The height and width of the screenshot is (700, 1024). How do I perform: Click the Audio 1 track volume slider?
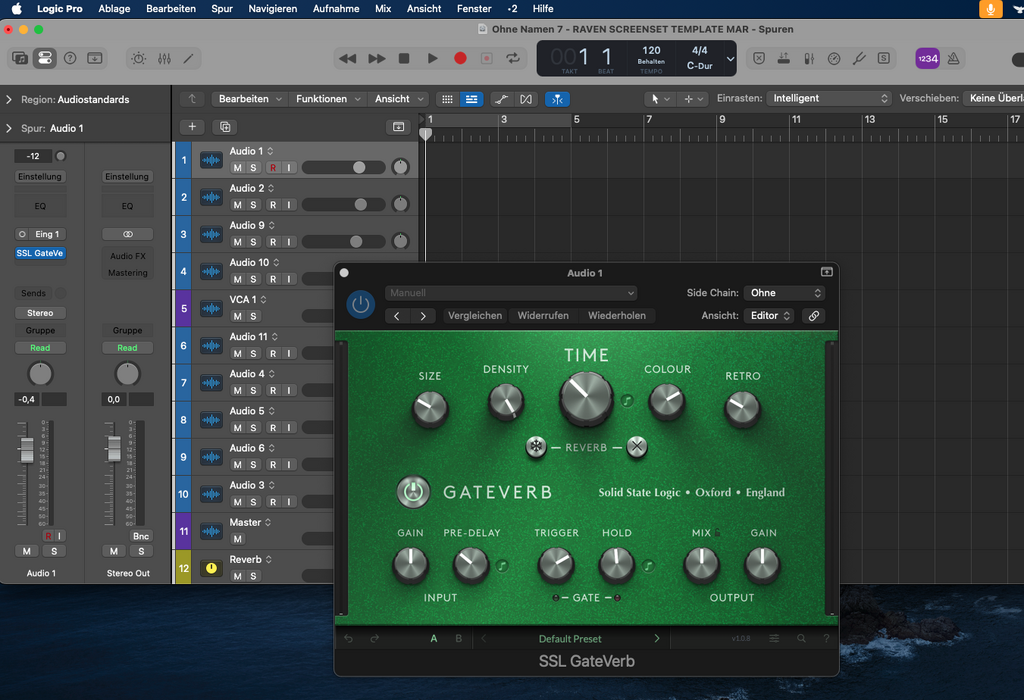coord(344,168)
